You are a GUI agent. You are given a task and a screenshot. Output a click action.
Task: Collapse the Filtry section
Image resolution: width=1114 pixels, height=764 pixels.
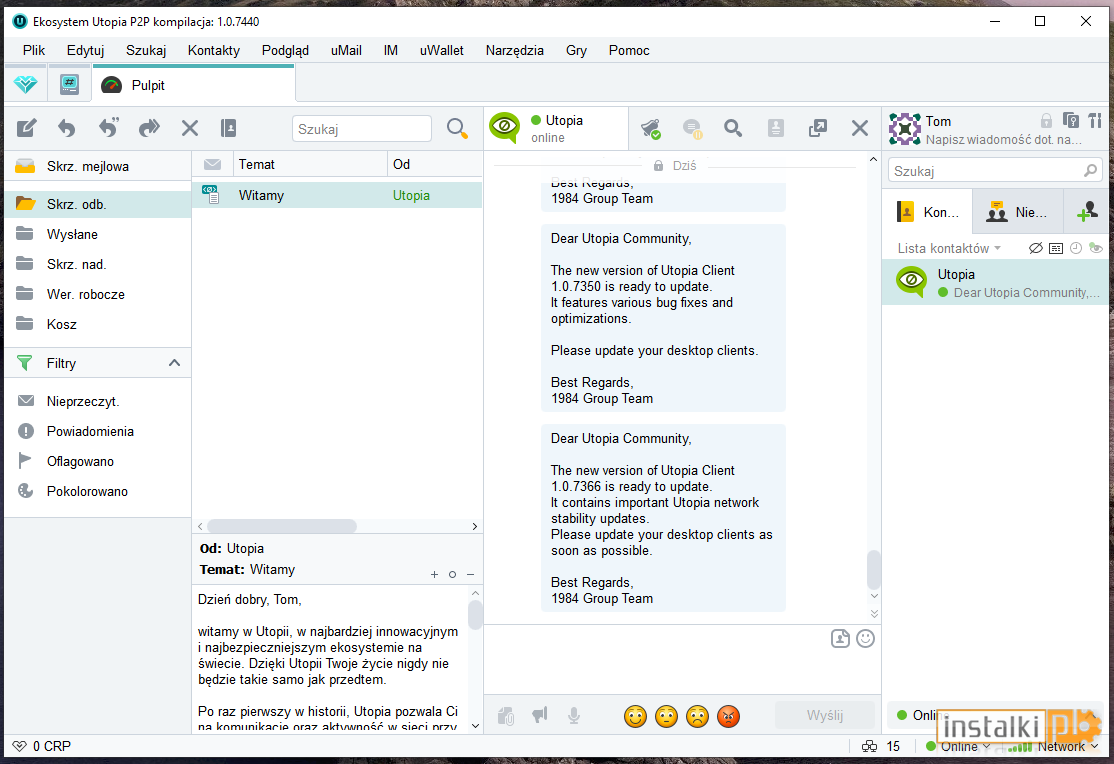tap(175, 363)
